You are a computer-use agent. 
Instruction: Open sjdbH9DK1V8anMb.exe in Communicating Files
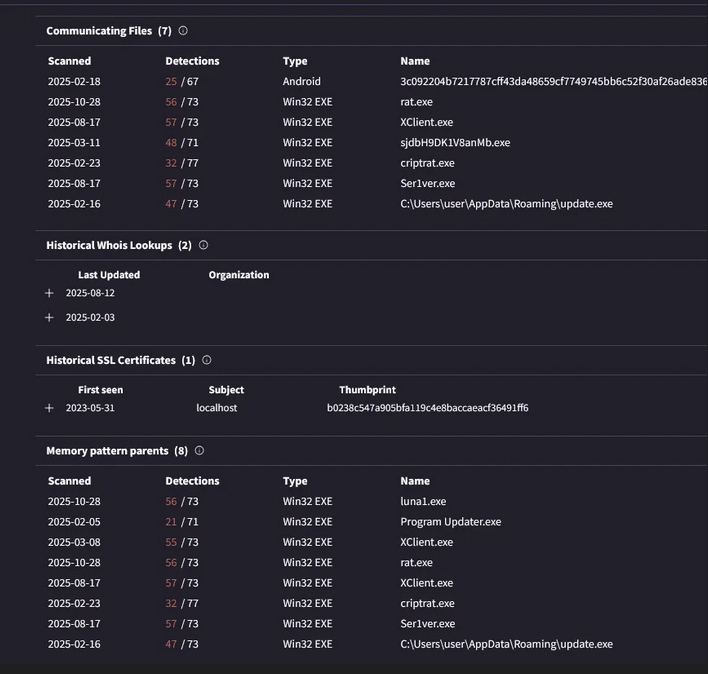[455, 143]
